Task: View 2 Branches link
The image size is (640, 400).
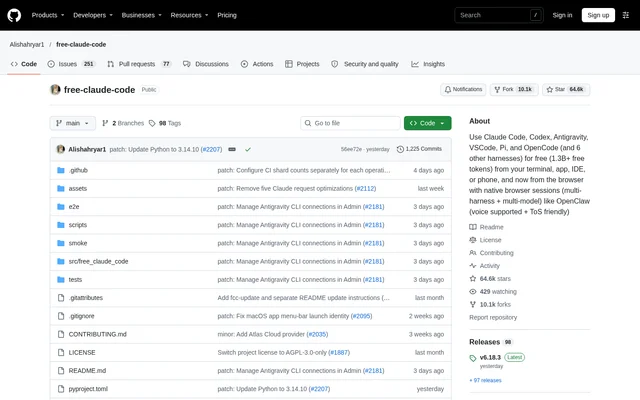Action: click(123, 123)
